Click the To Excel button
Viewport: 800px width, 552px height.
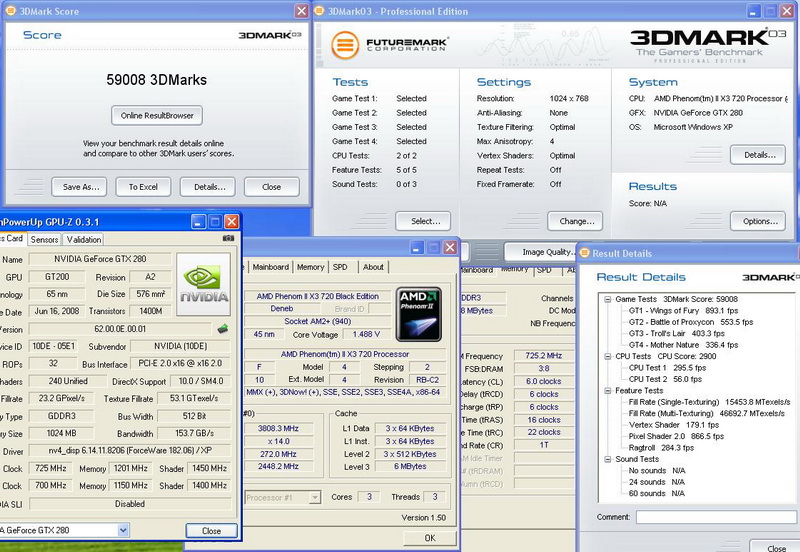143,187
